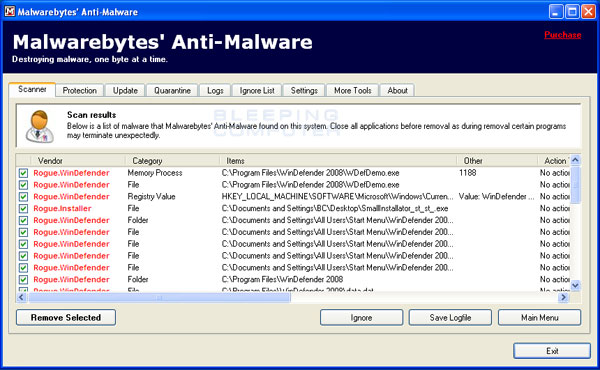Select the Rogue.Installer vendor entry
This screenshot has height=370, width=600.
click(x=62, y=209)
